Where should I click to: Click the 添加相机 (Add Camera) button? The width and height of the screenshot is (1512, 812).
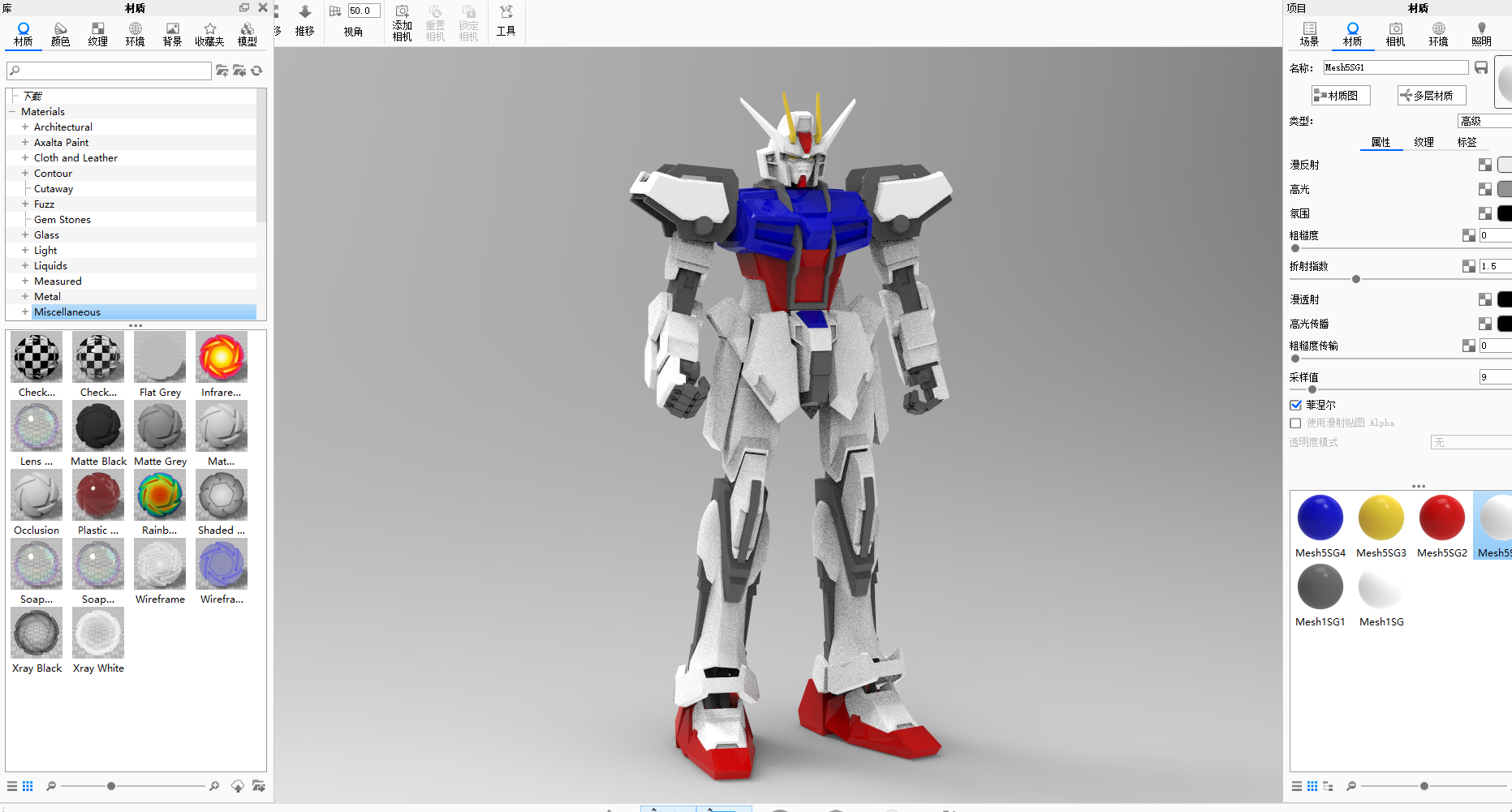tap(403, 23)
